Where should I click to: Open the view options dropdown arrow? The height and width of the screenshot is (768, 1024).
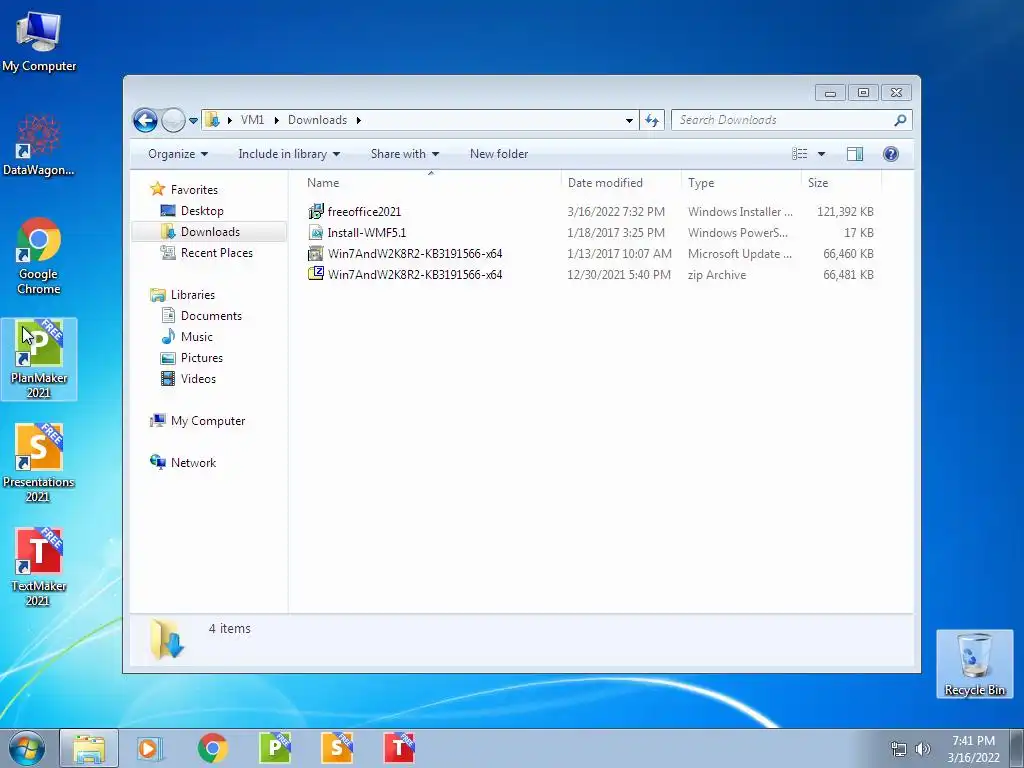pos(822,154)
